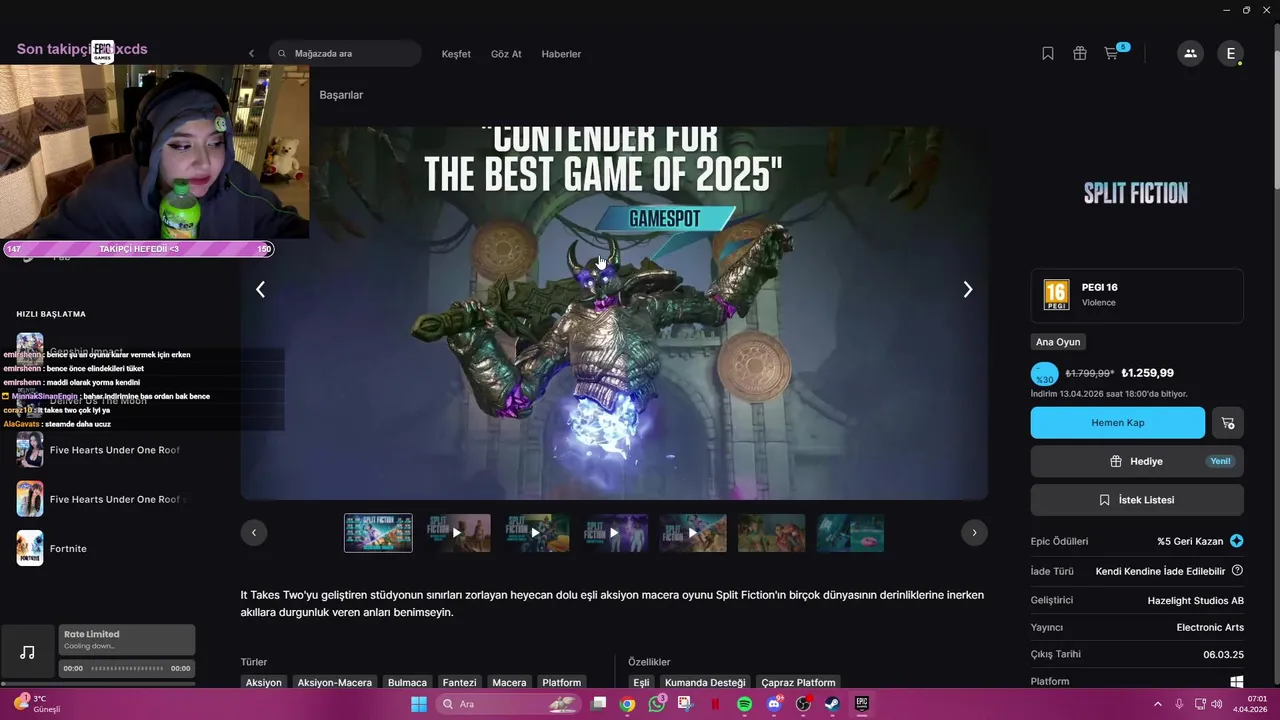Select the fourth video thumbnail
Image resolution: width=1280 pixels, height=720 pixels.
(x=614, y=533)
